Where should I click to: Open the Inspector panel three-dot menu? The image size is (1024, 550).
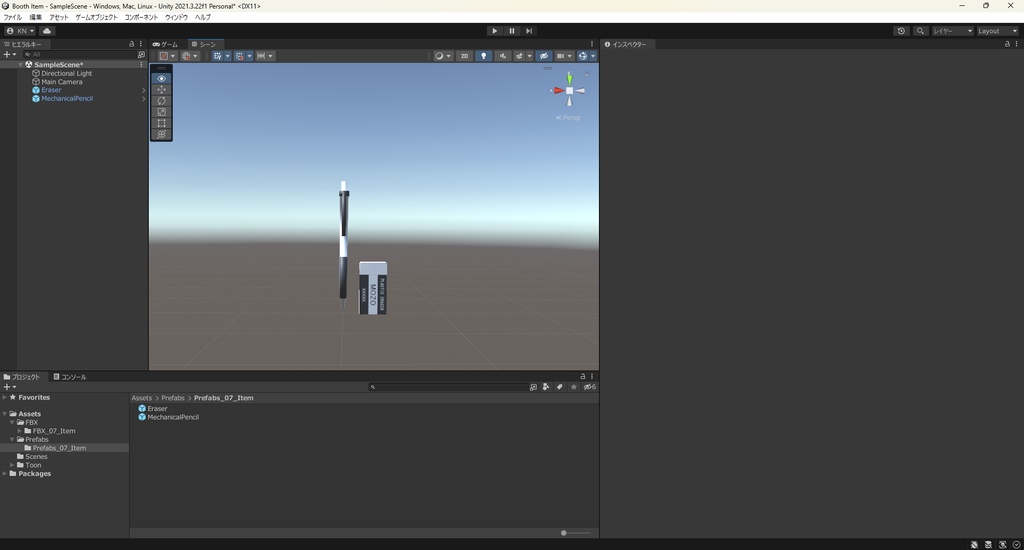[1016, 44]
